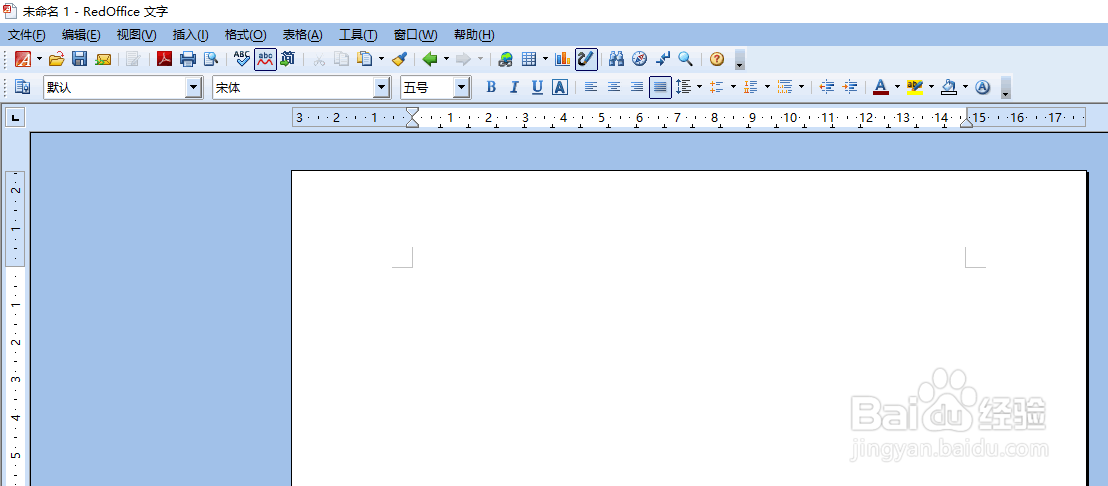This screenshot has width=1108, height=486.
Task: Toggle Nonprinting Characters icon
Action: (x=663, y=59)
